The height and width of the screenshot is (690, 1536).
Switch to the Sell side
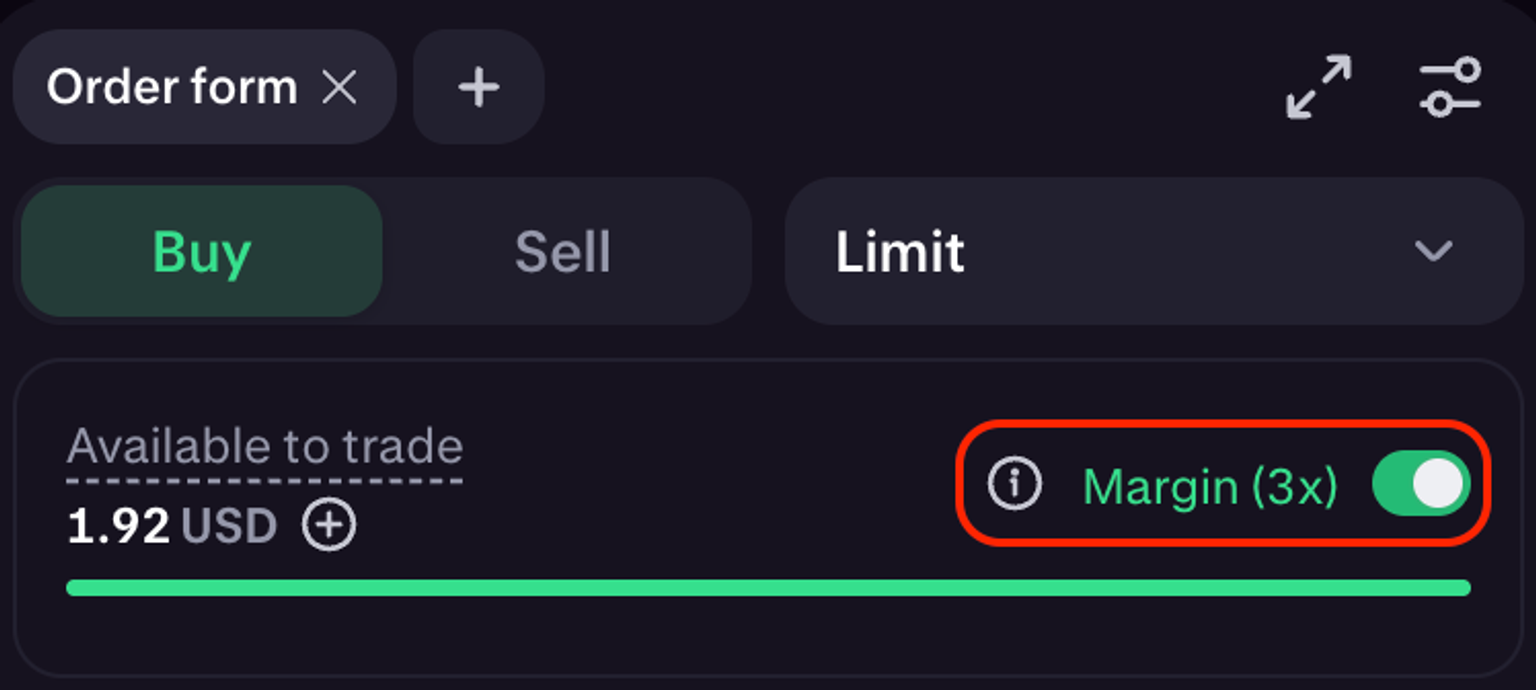click(562, 251)
